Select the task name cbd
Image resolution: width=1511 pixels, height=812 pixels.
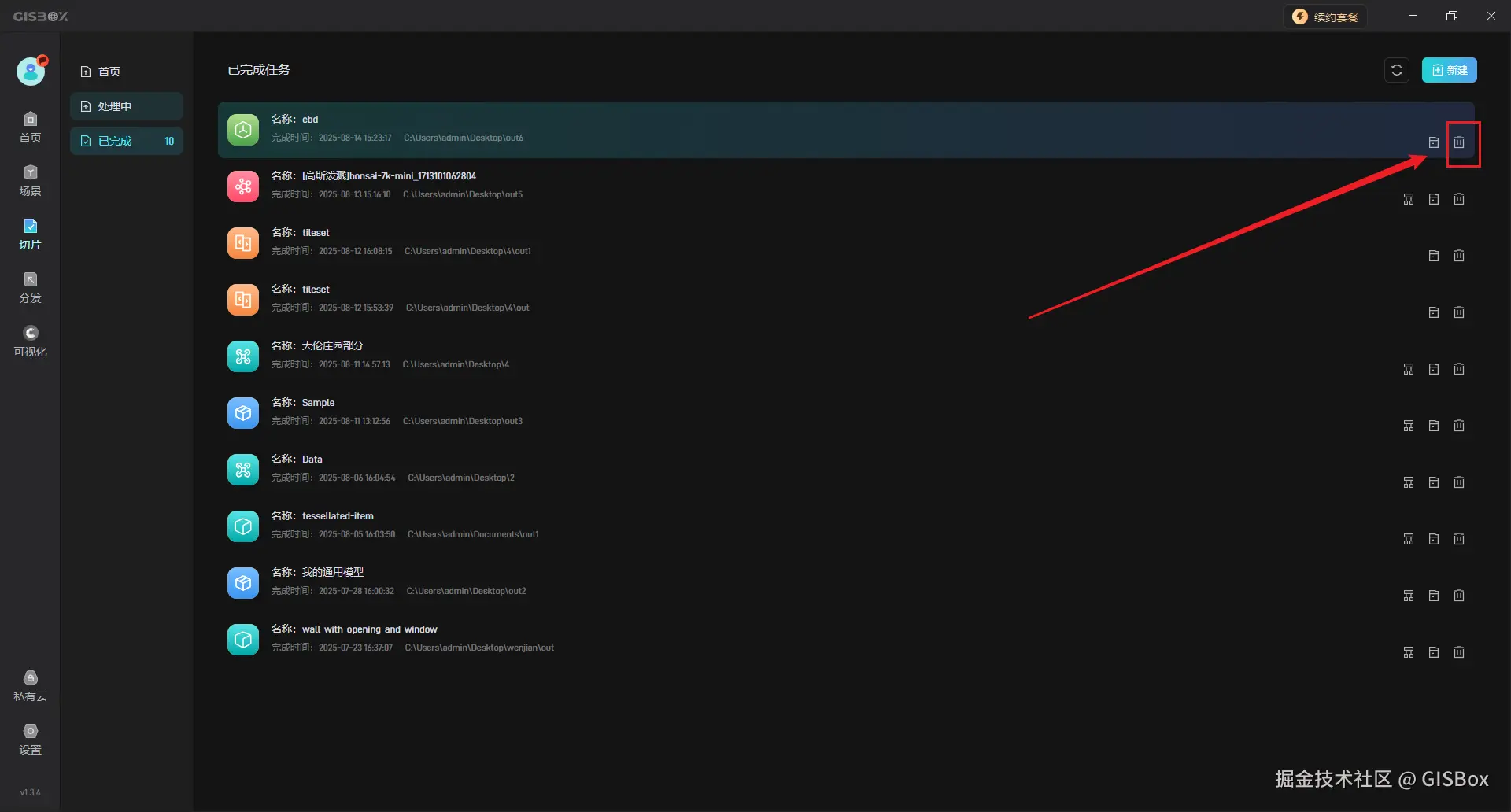[x=310, y=120]
